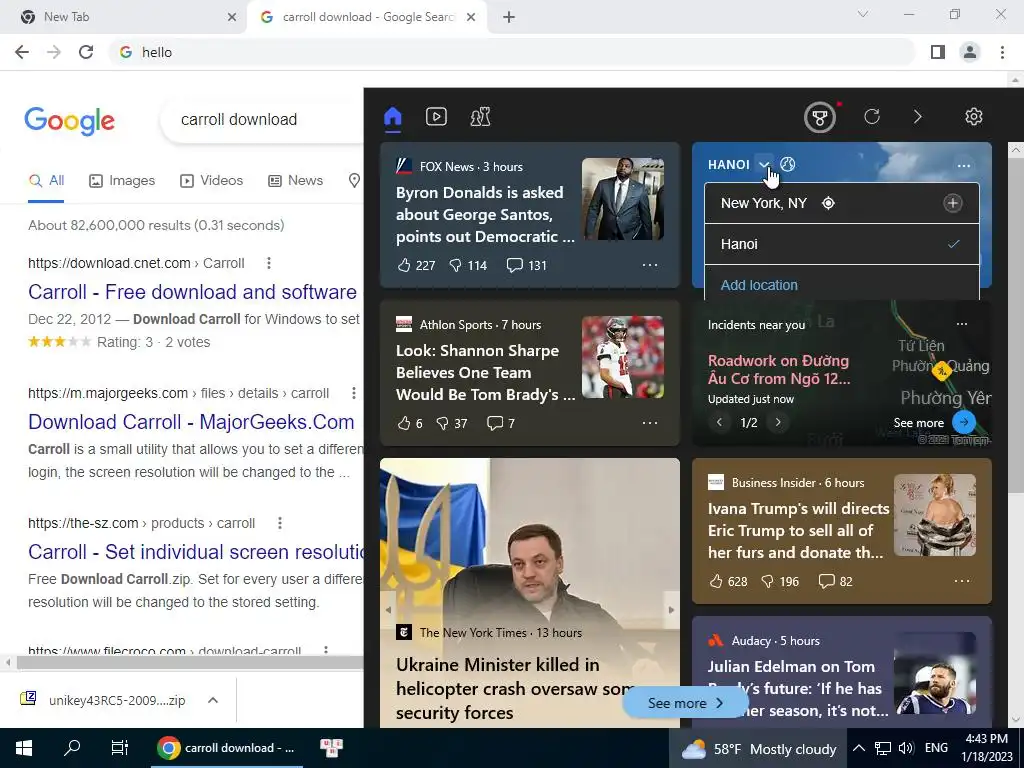Open weather card more options

coord(963,166)
